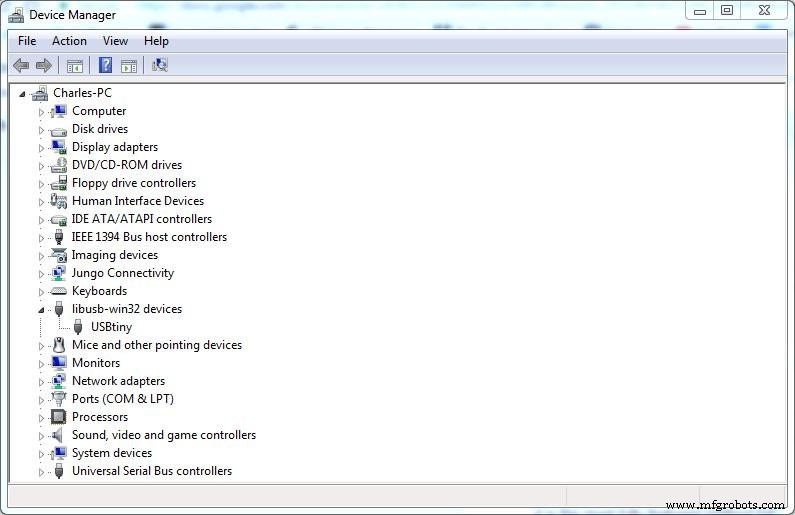Click the Show/Hide Console Tree toolbar icon
This screenshot has height=515, width=795.
75,66
